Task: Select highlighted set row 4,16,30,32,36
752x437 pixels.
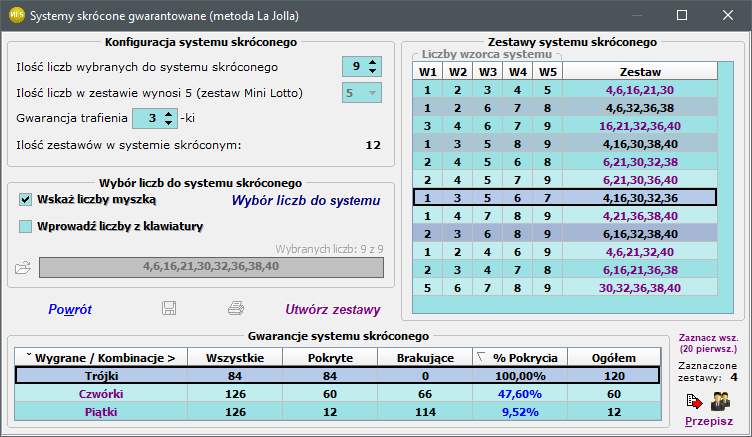Action: click(x=565, y=198)
